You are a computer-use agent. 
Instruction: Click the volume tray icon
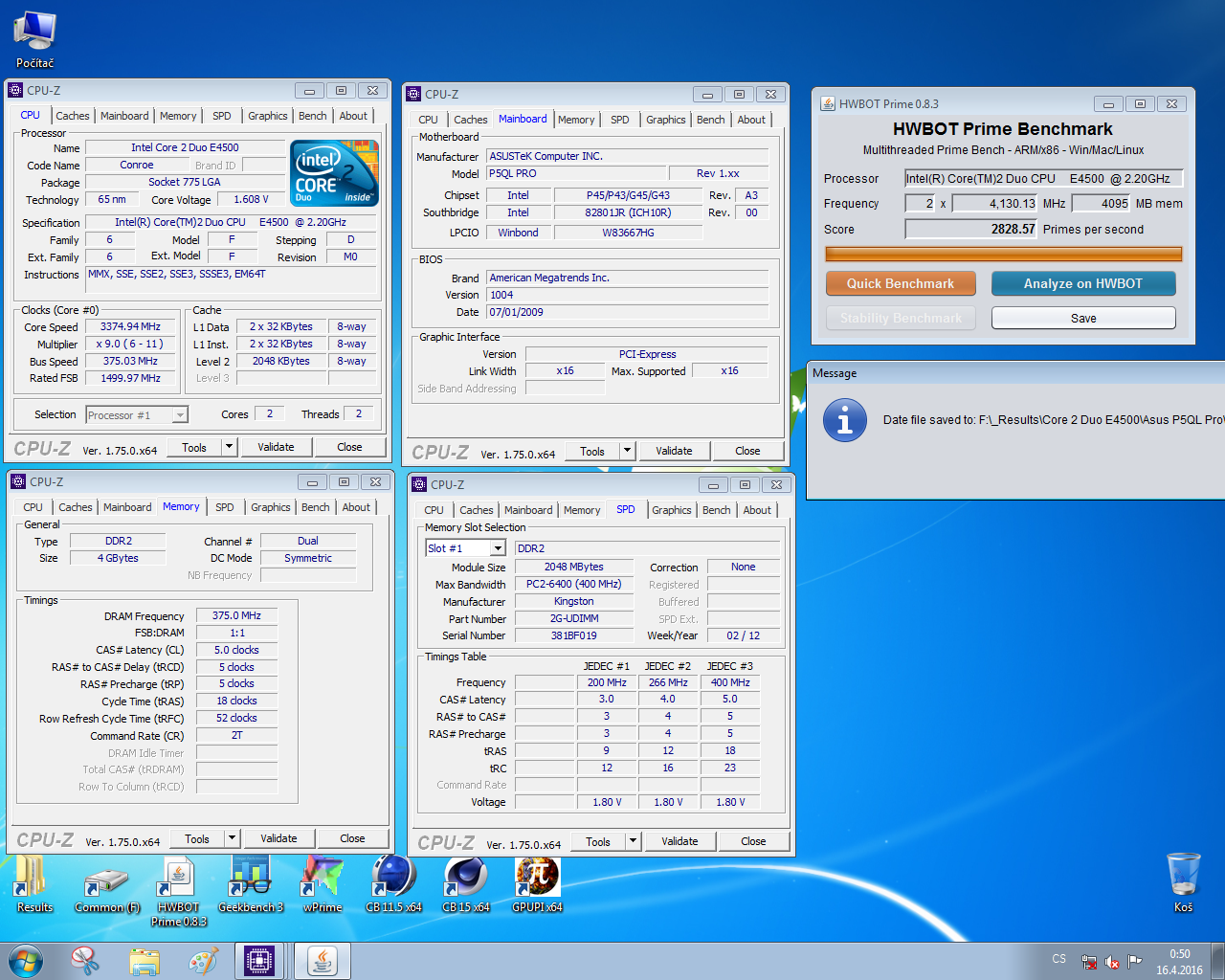[x=1112, y=962]
